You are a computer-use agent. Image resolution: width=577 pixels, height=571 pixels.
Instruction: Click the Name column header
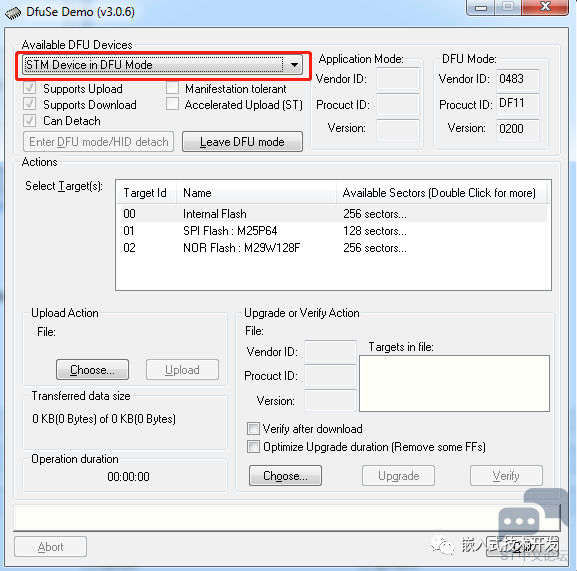click(x=256, y=192)
